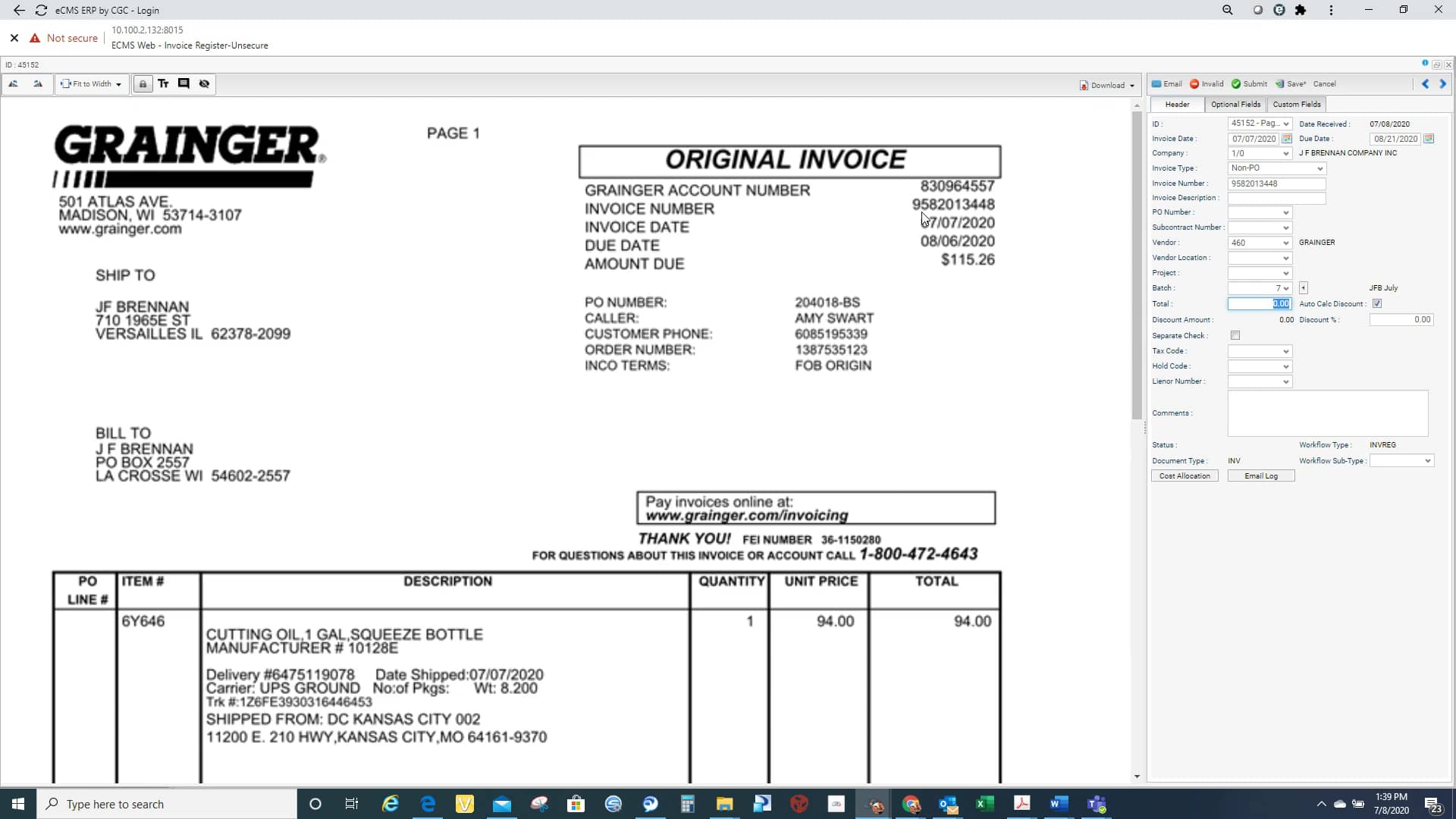The width and height of the screenshot is (1456, 819).
Task: Click the Invoice Description input field
Action: 1276,199
